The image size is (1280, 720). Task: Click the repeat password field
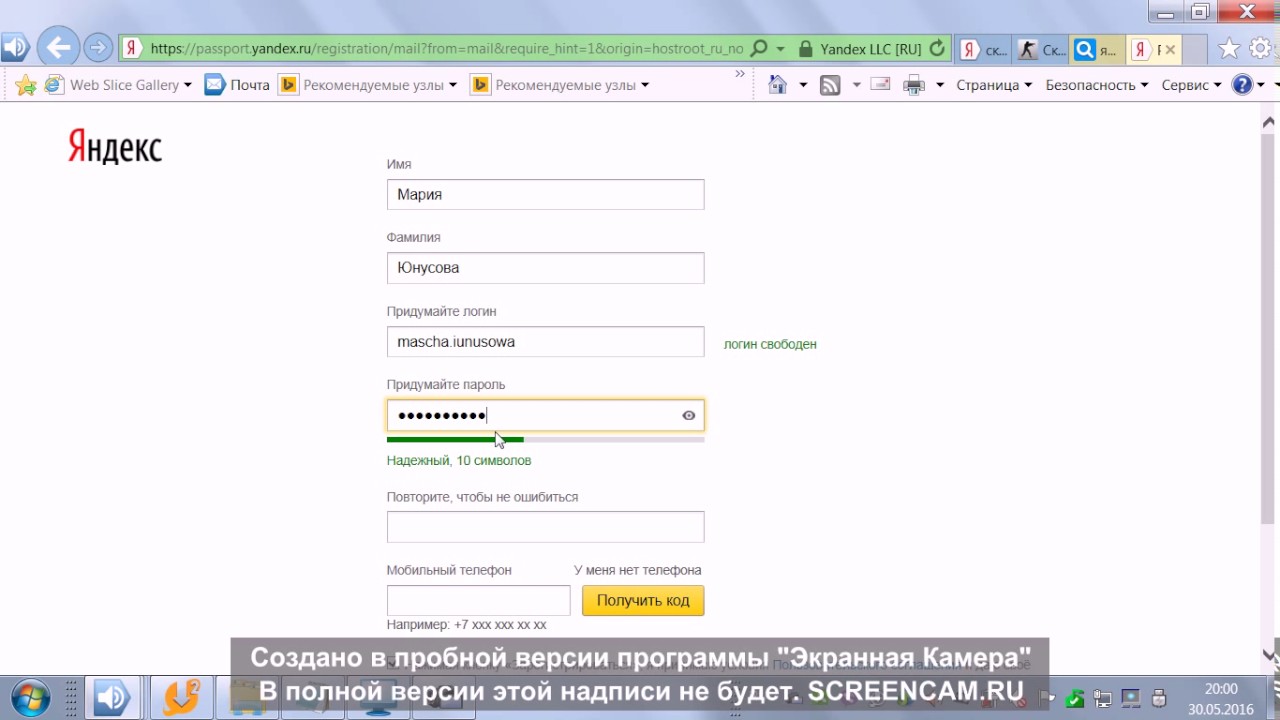545,527
